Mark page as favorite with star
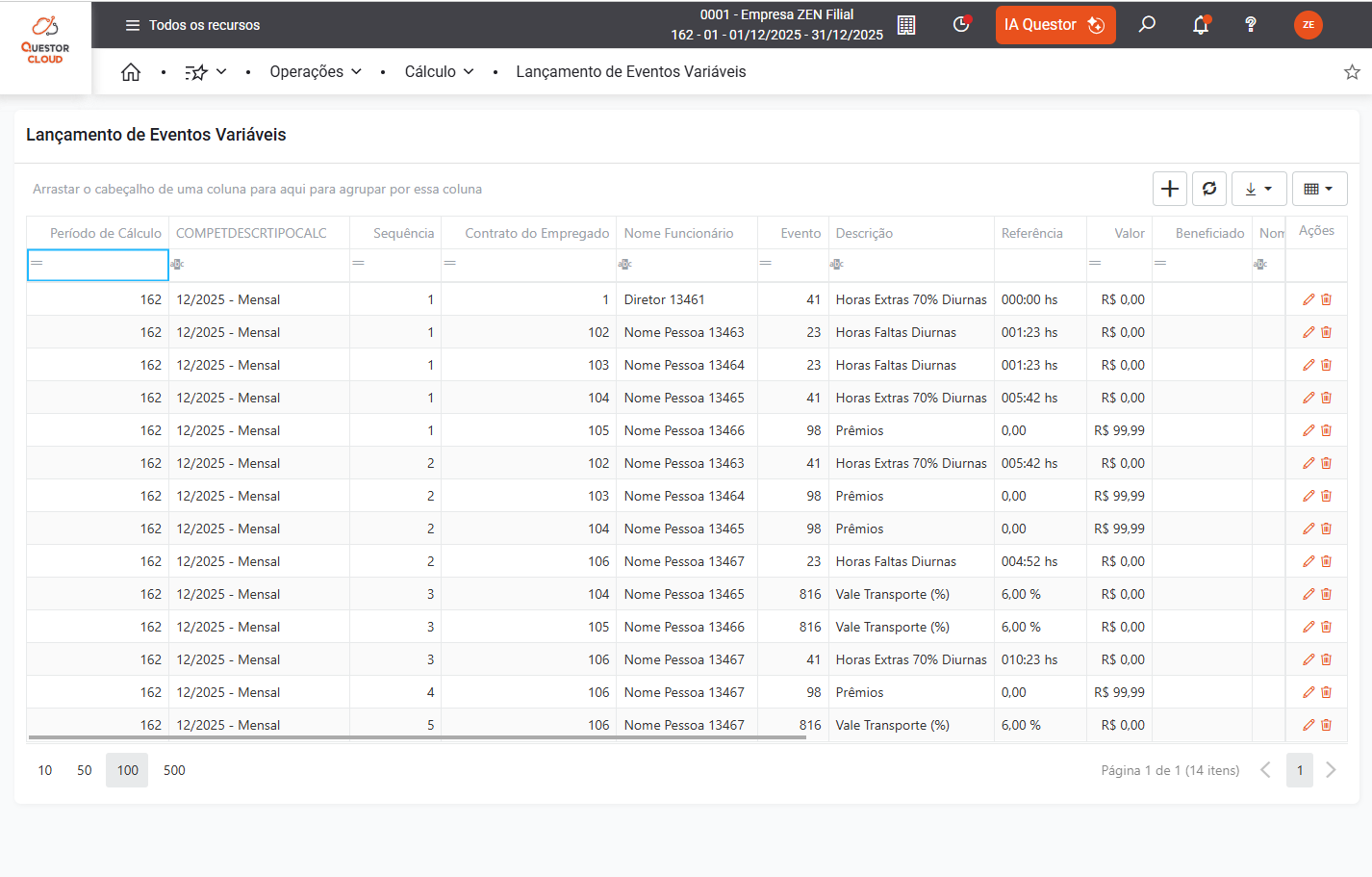This screenshot has height=877, width=1372. [1351, 72]
